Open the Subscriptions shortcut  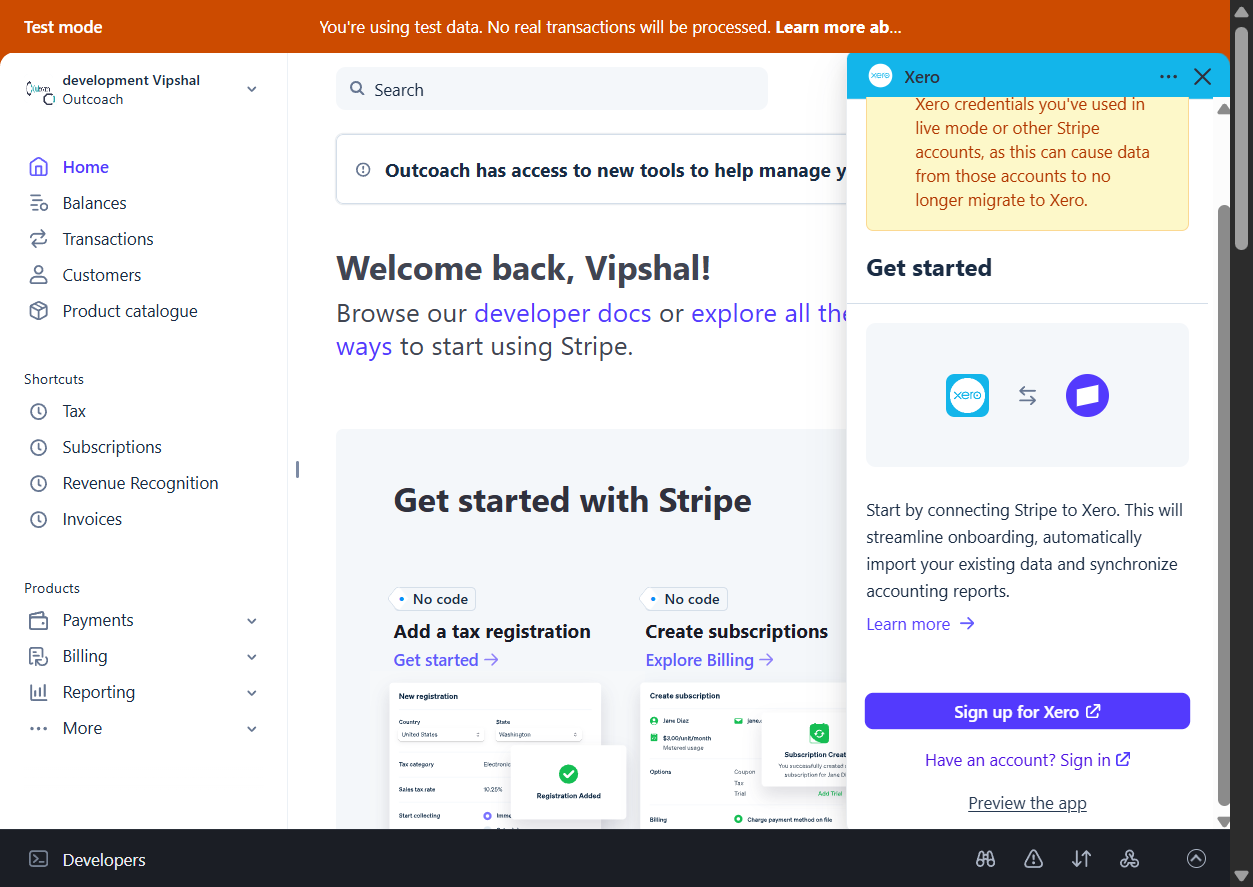pyautogui.click(x=112, y=447)
